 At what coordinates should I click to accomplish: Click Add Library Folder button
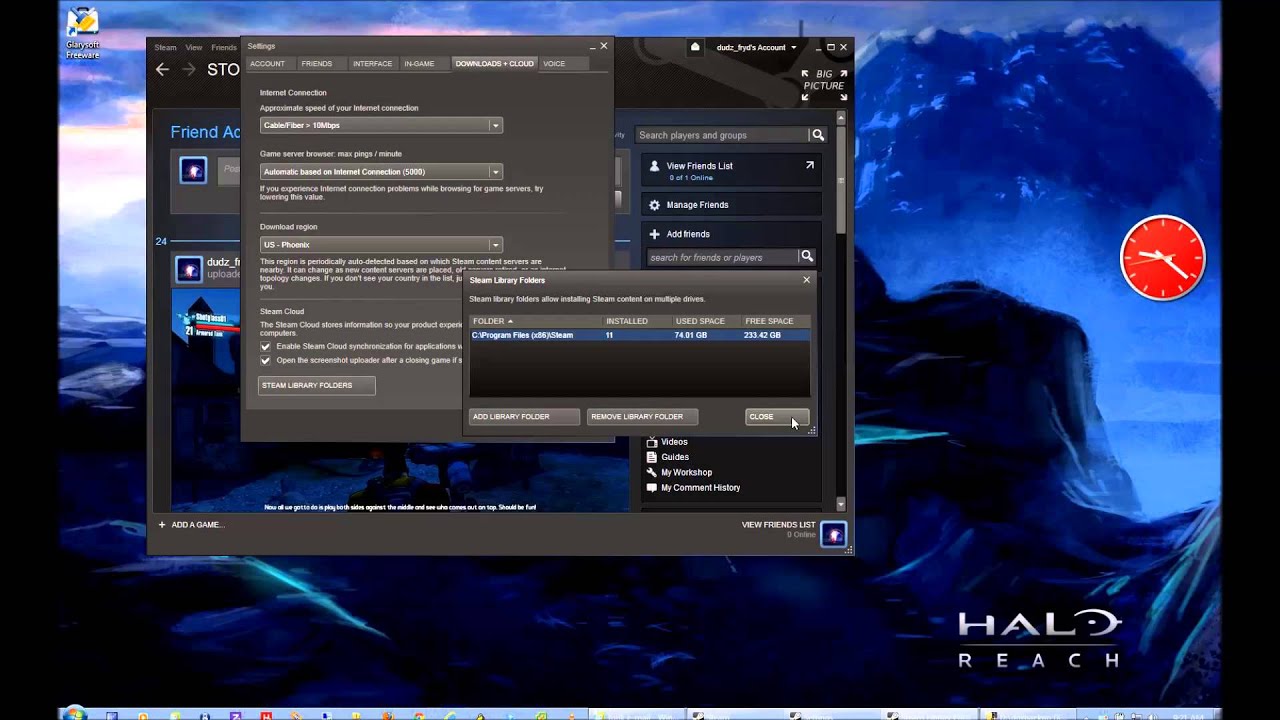coord(524,416)
